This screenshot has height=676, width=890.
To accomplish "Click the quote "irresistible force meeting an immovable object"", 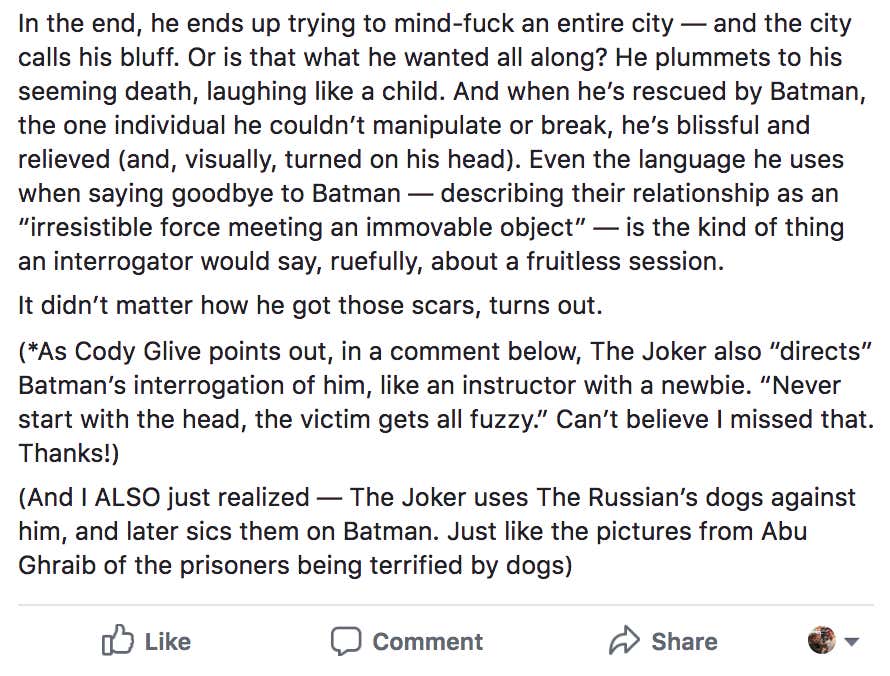I will [x=300, y=227].
